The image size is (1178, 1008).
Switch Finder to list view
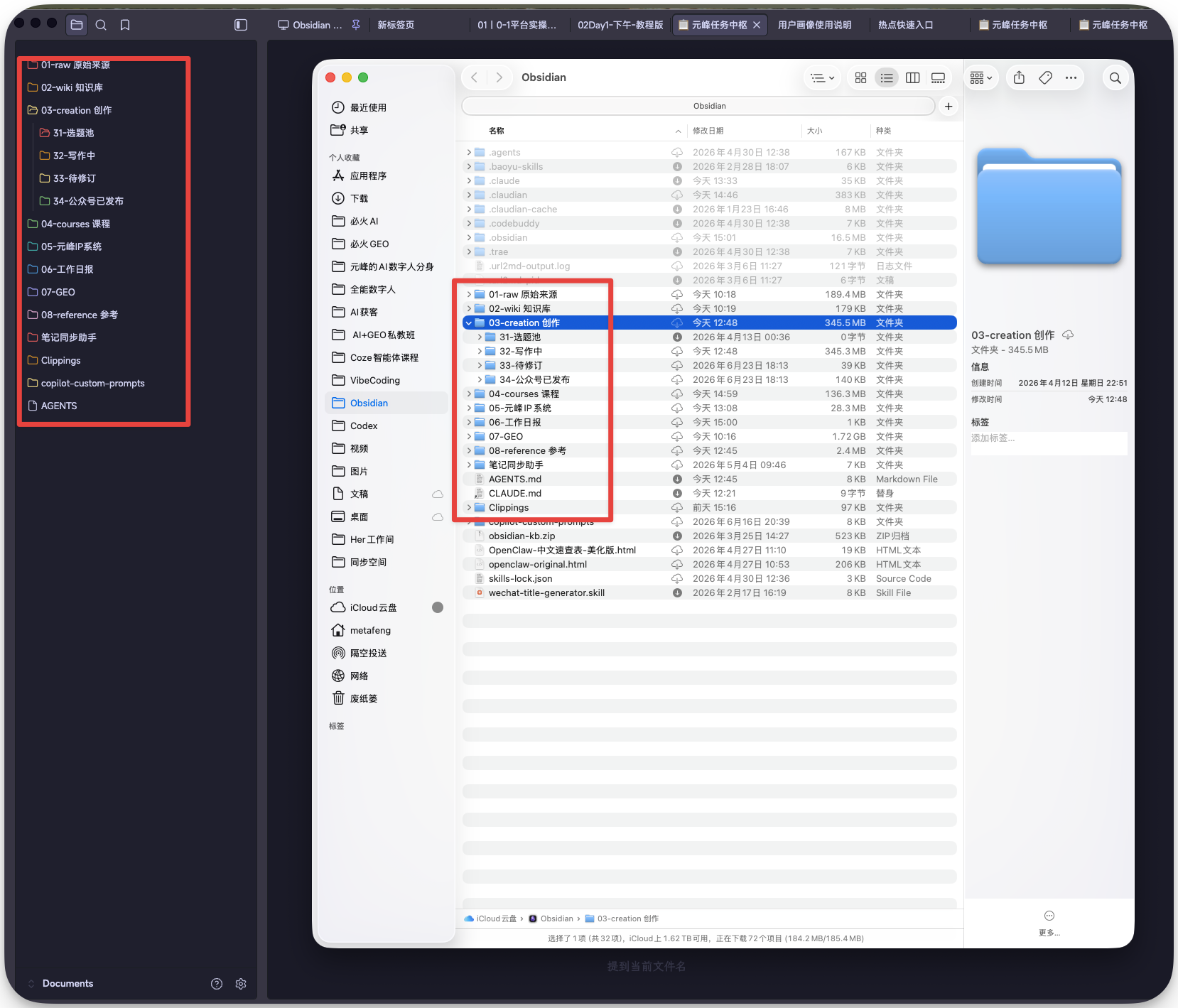click(x=887, y=77)
